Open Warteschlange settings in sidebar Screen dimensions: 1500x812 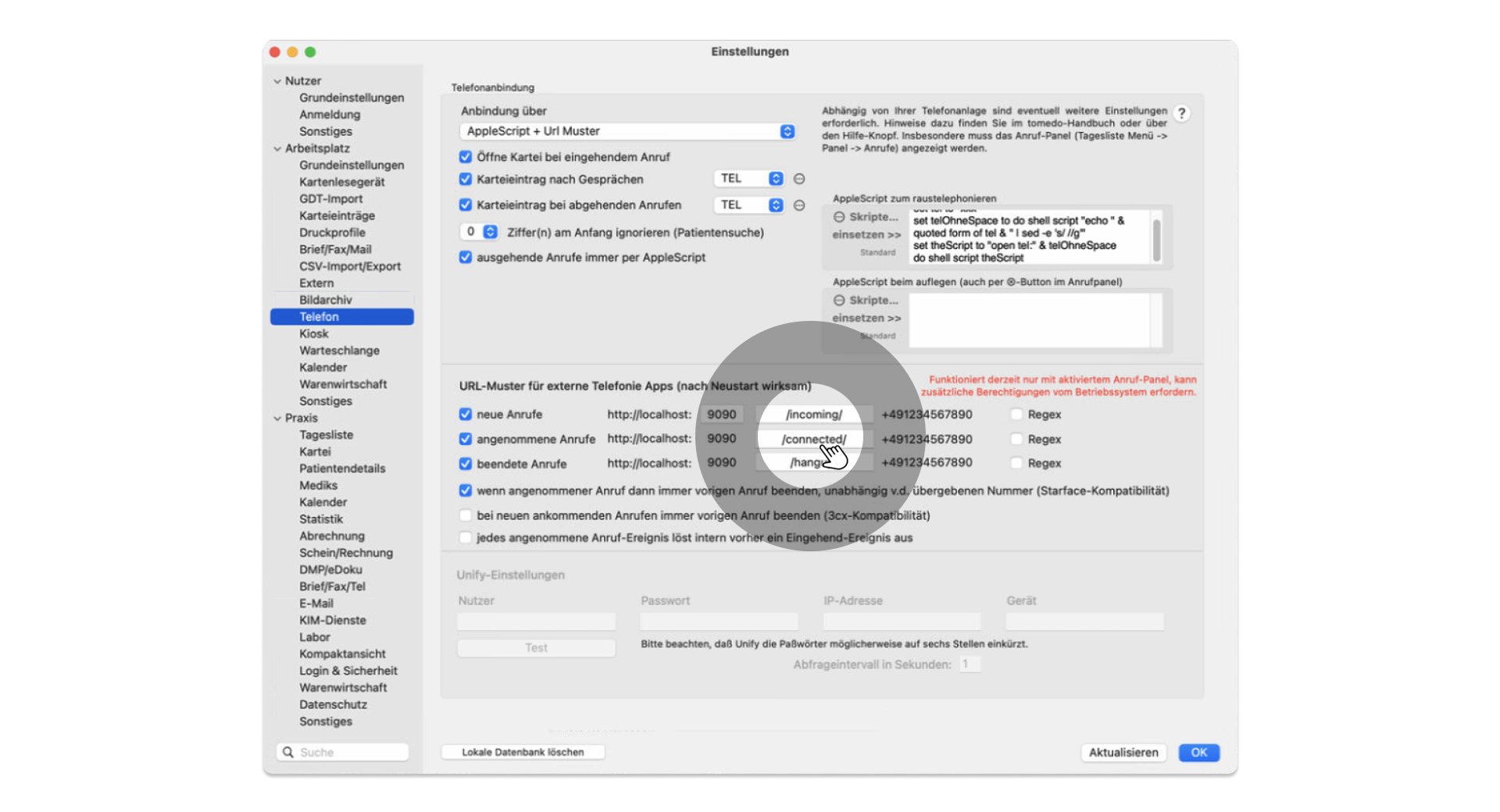339,351
